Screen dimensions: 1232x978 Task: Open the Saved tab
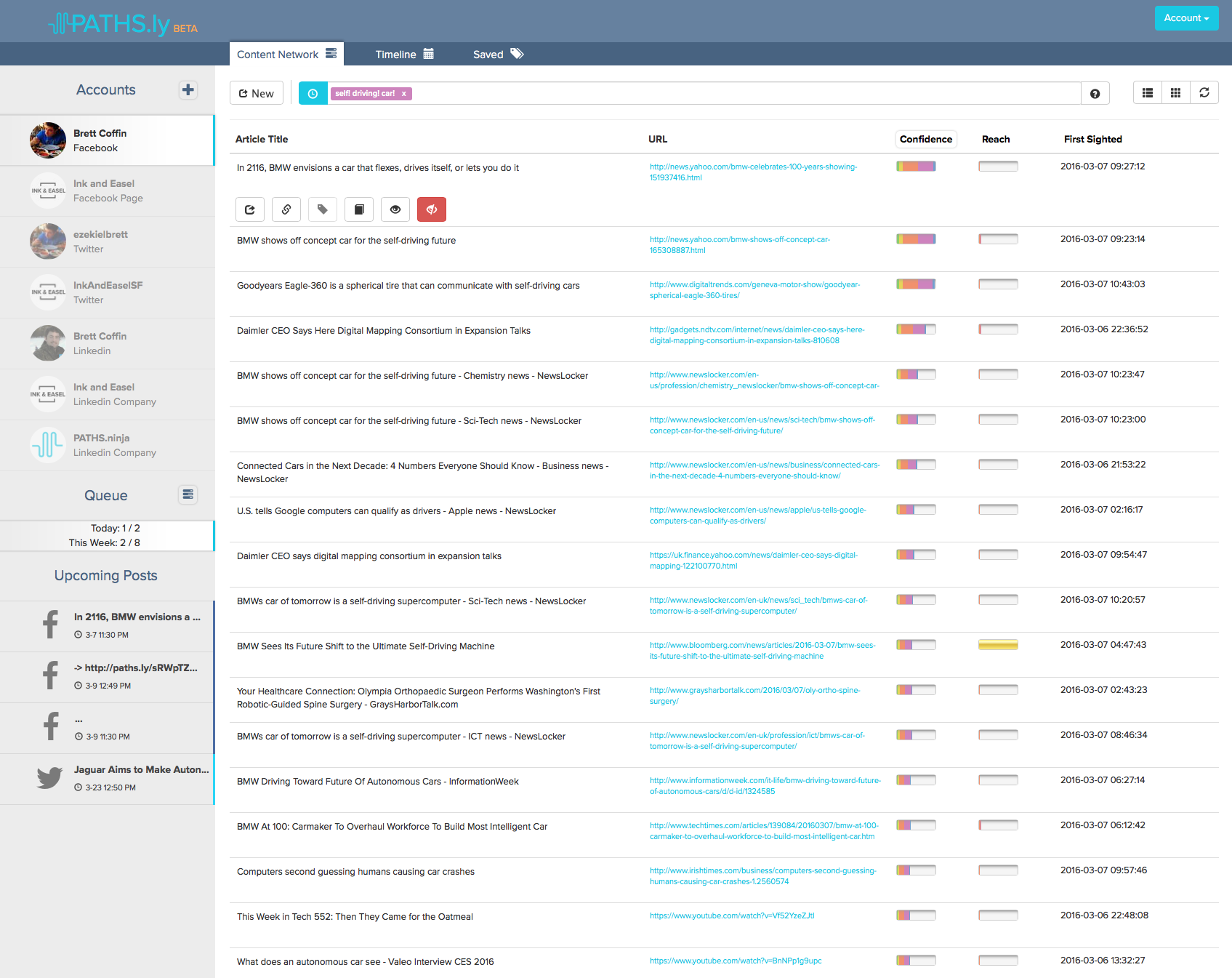tap(498, 54)
